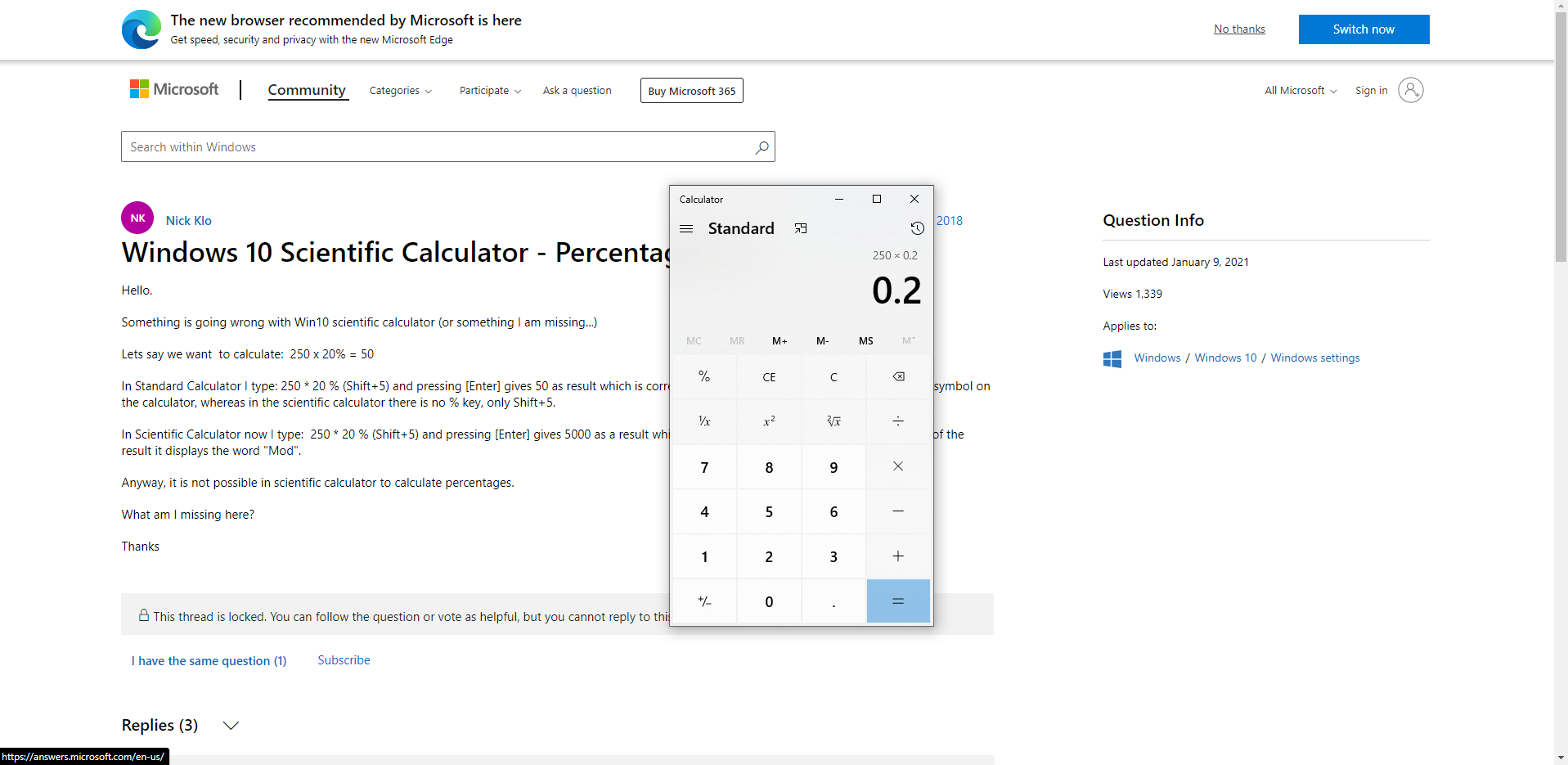The width and height of the screenshot is (1568, 765).
Task: Click the plus/minus sign toggle key
Action: [x=704, y=601]
